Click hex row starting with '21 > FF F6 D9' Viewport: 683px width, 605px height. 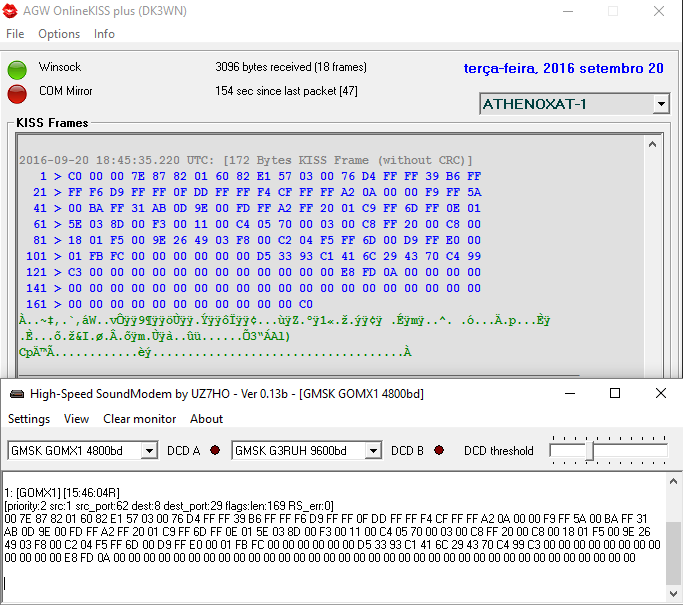[257, 193]
